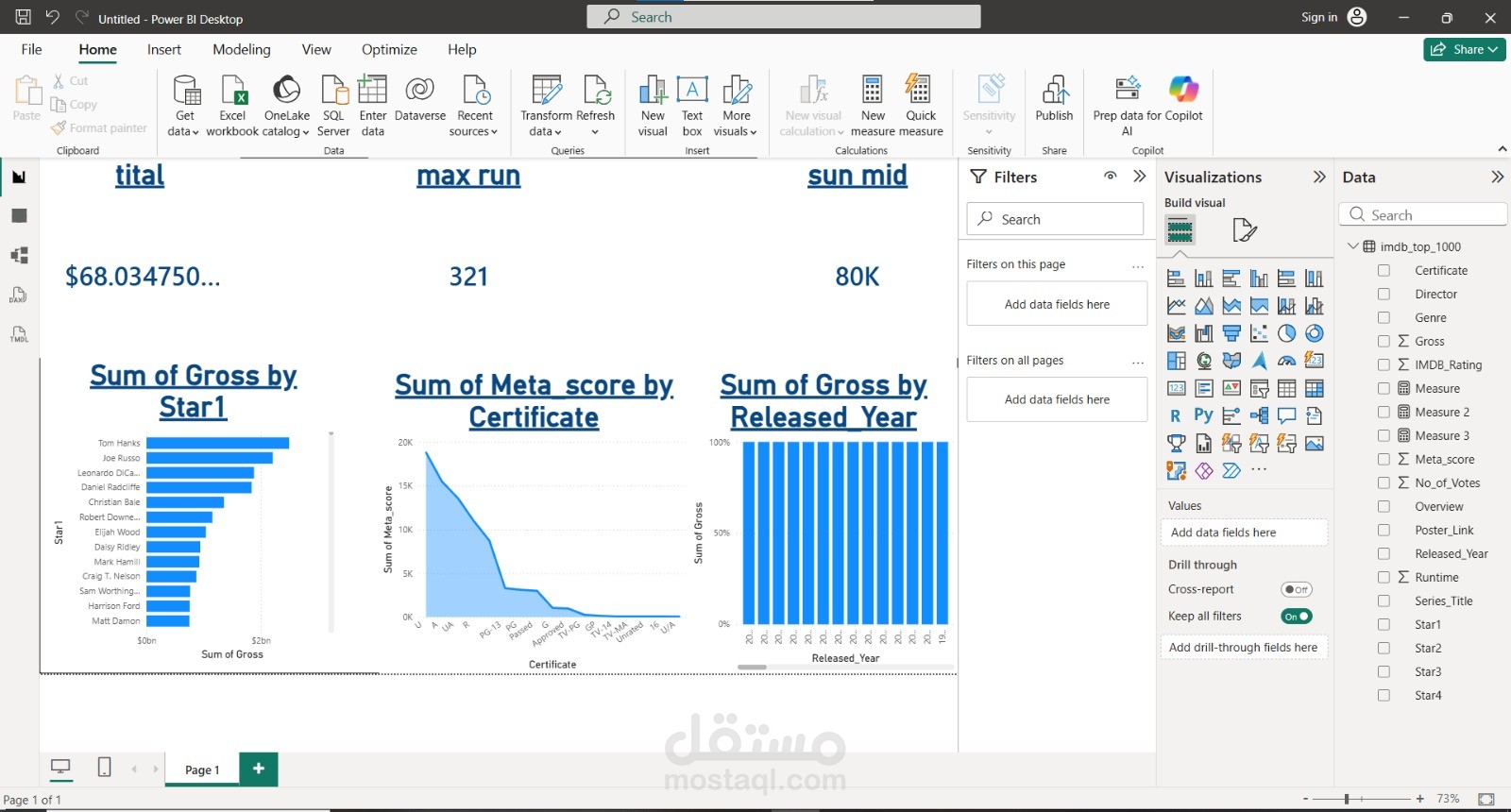Choose the Gauge visualization

tap(1286, 361)
